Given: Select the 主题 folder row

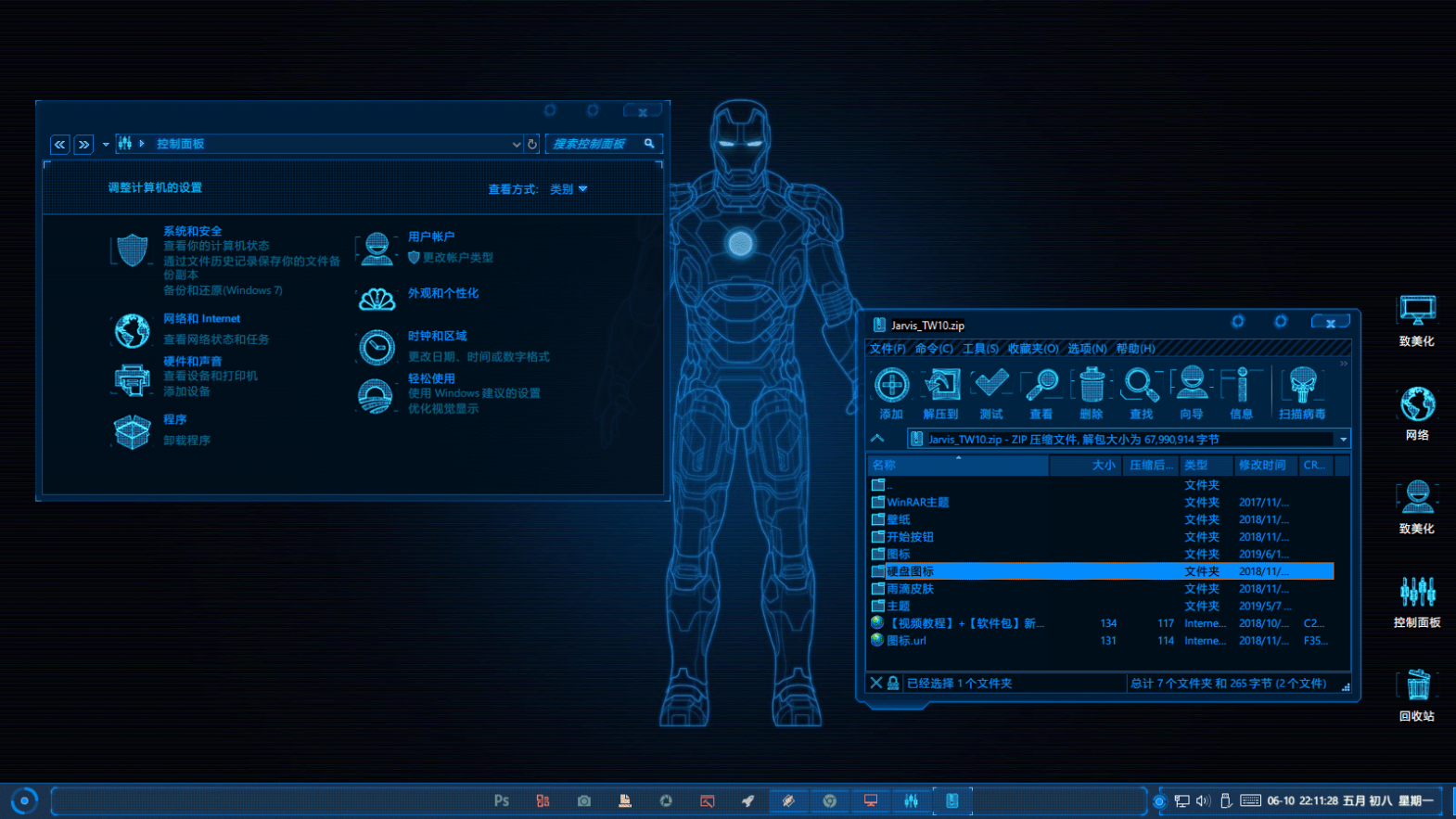Looking at the screenshot, I should (1102, 606).
